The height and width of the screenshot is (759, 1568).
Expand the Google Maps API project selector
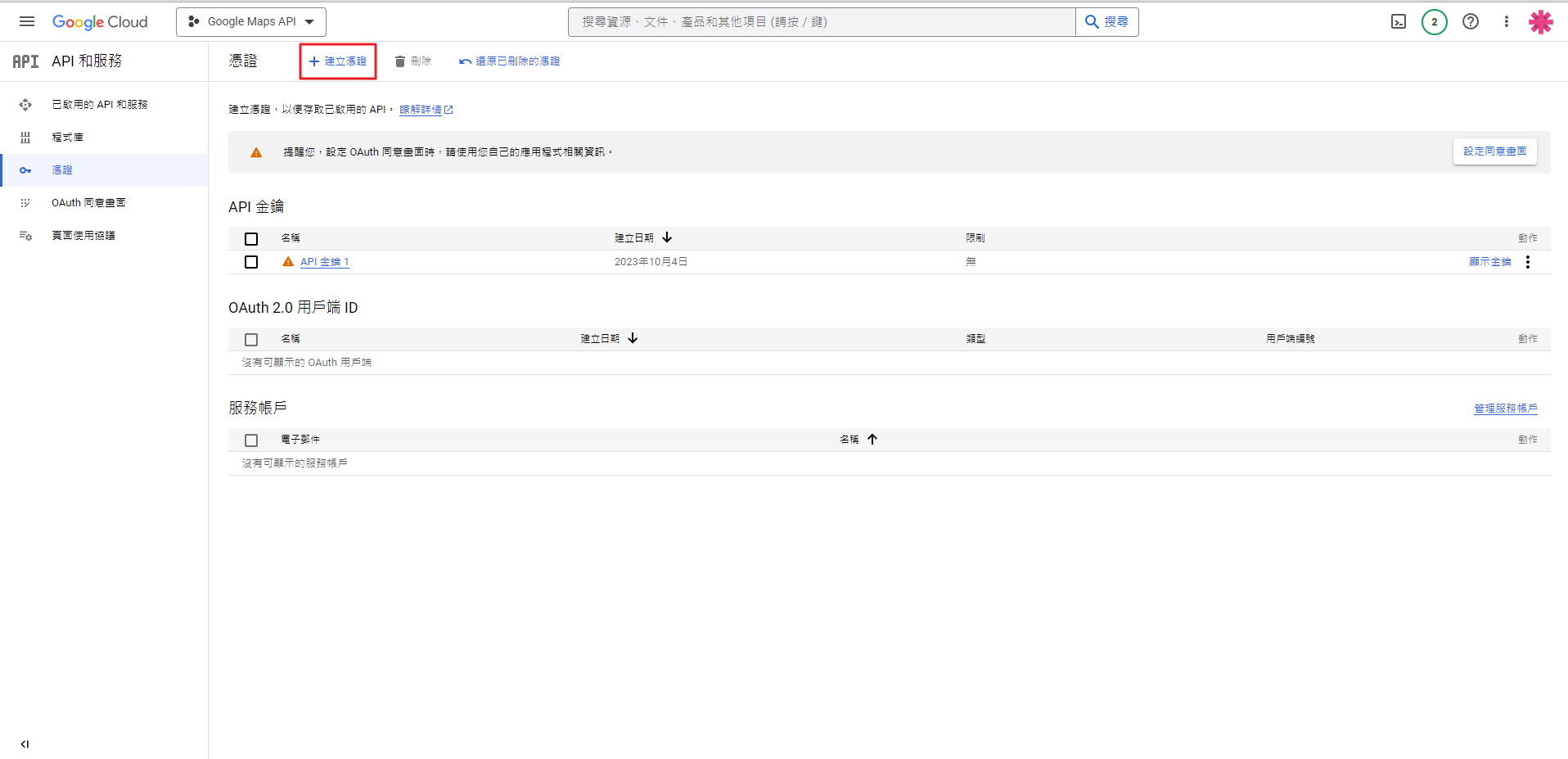tap(250, 22)
